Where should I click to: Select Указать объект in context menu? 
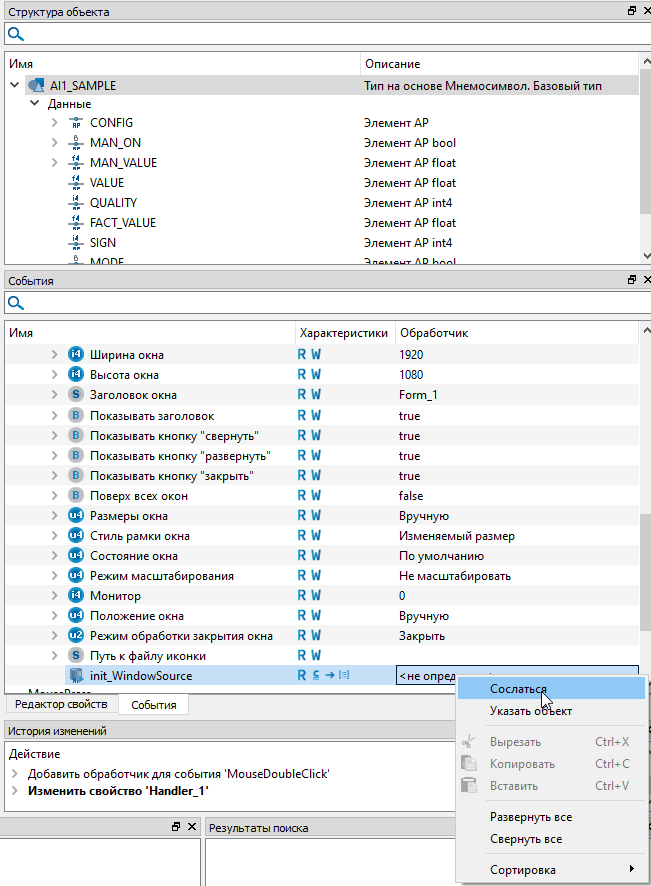(530, 711)
